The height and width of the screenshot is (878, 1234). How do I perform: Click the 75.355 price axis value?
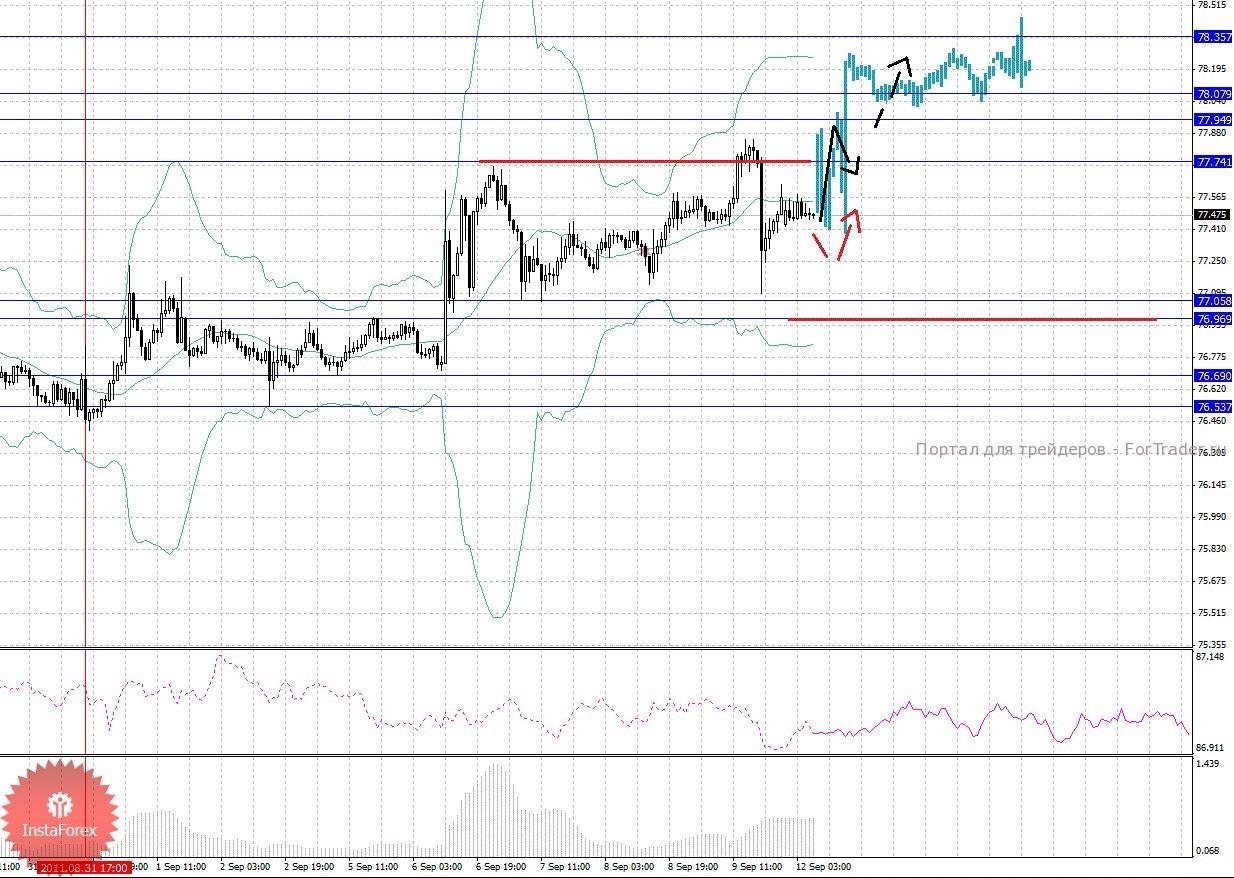click(x=1211, y=645)
